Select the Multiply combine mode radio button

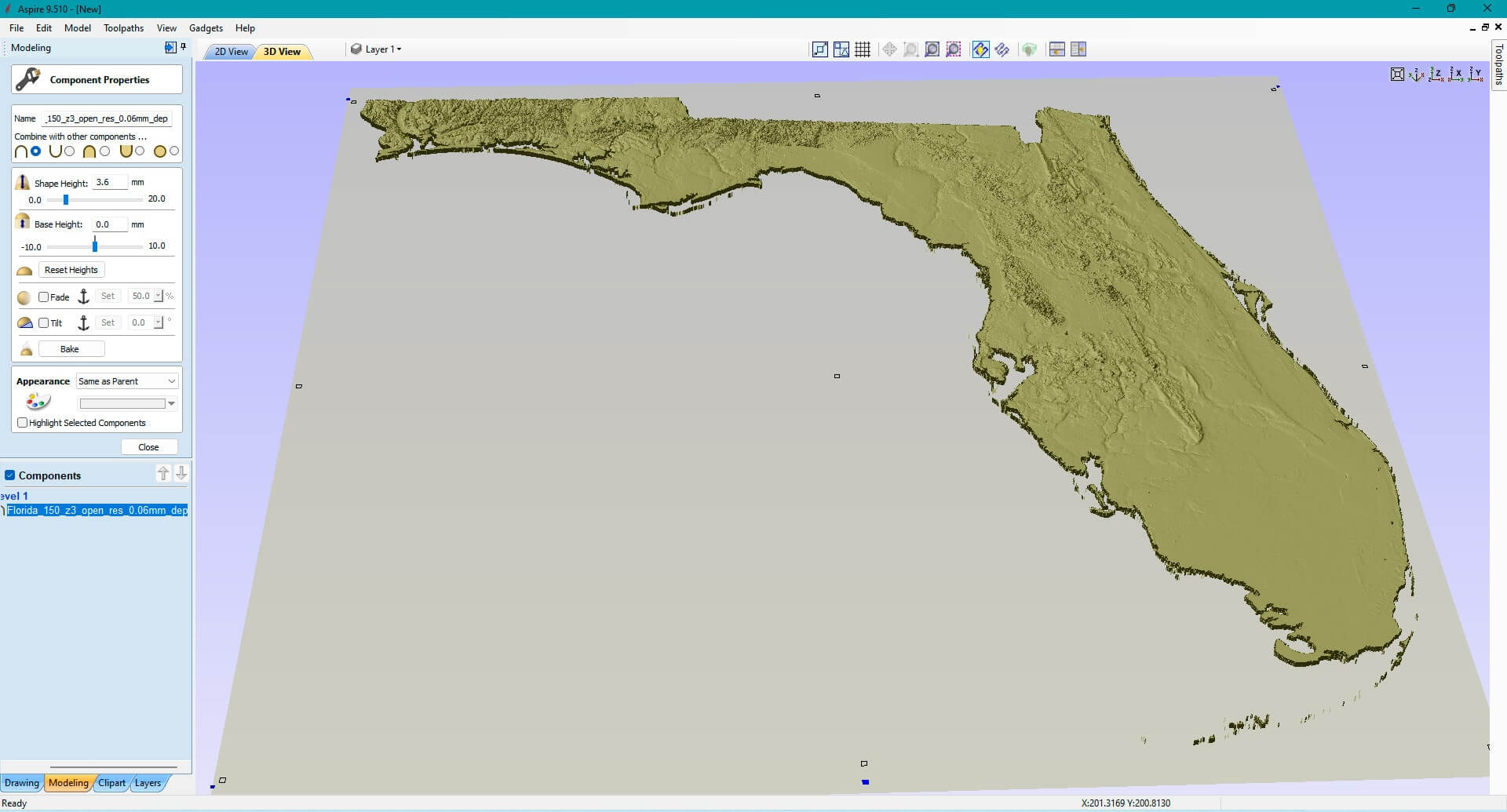[174, 151]
